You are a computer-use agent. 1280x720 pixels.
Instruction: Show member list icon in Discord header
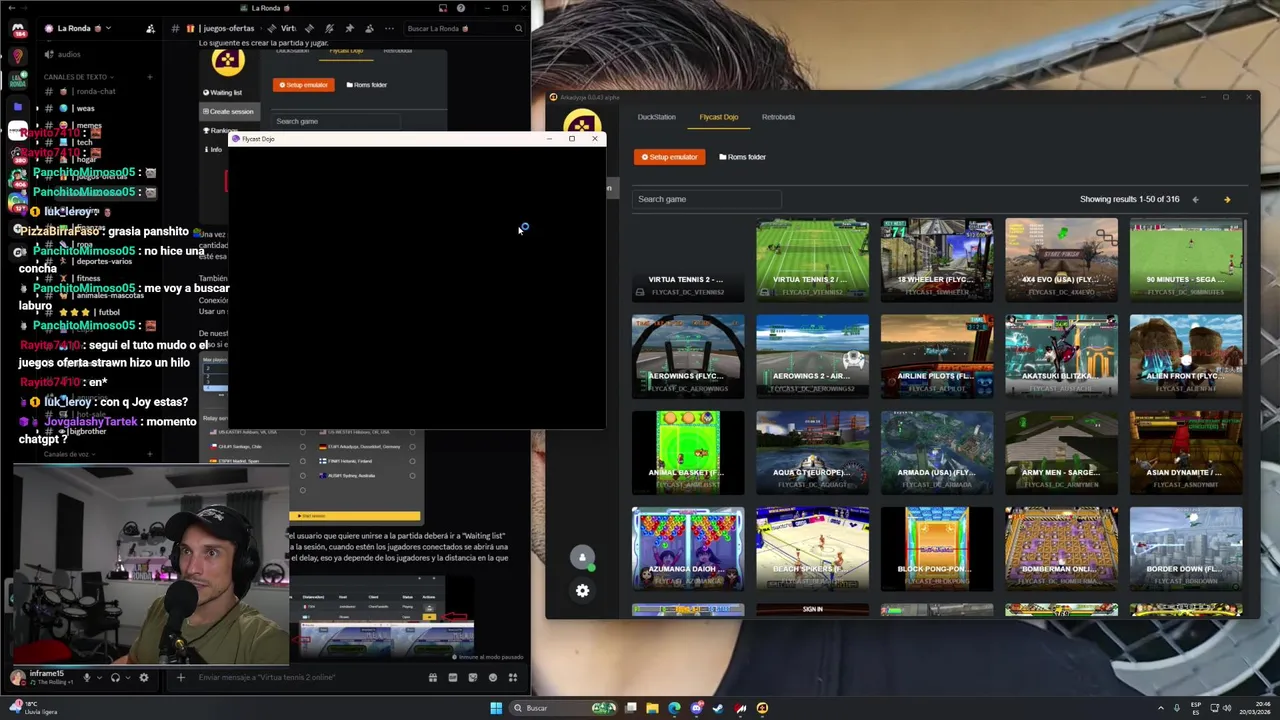click(x=369, y=28)
